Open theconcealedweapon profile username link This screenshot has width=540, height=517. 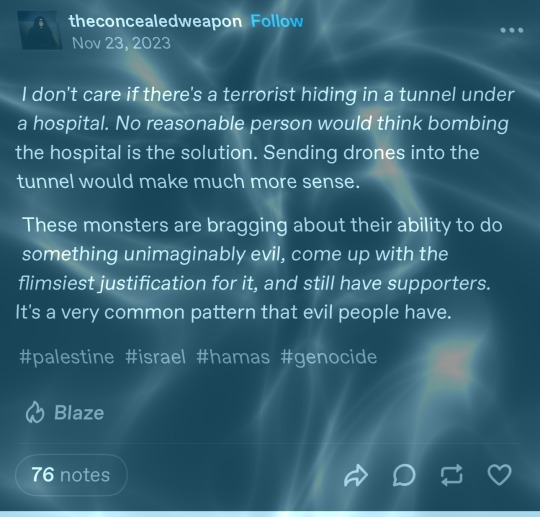(155, 21)
